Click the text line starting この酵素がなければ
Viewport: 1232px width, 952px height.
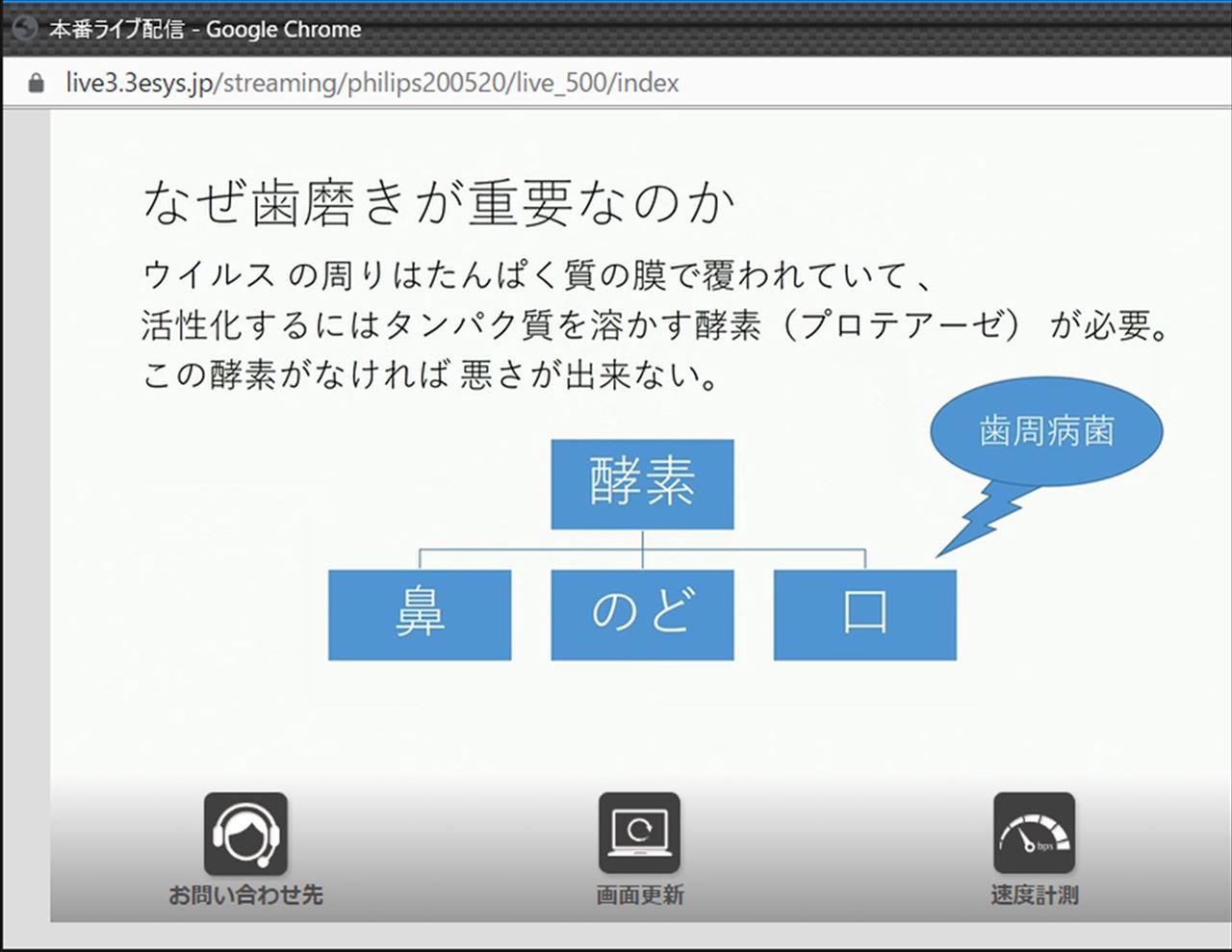tap(431, 375)
